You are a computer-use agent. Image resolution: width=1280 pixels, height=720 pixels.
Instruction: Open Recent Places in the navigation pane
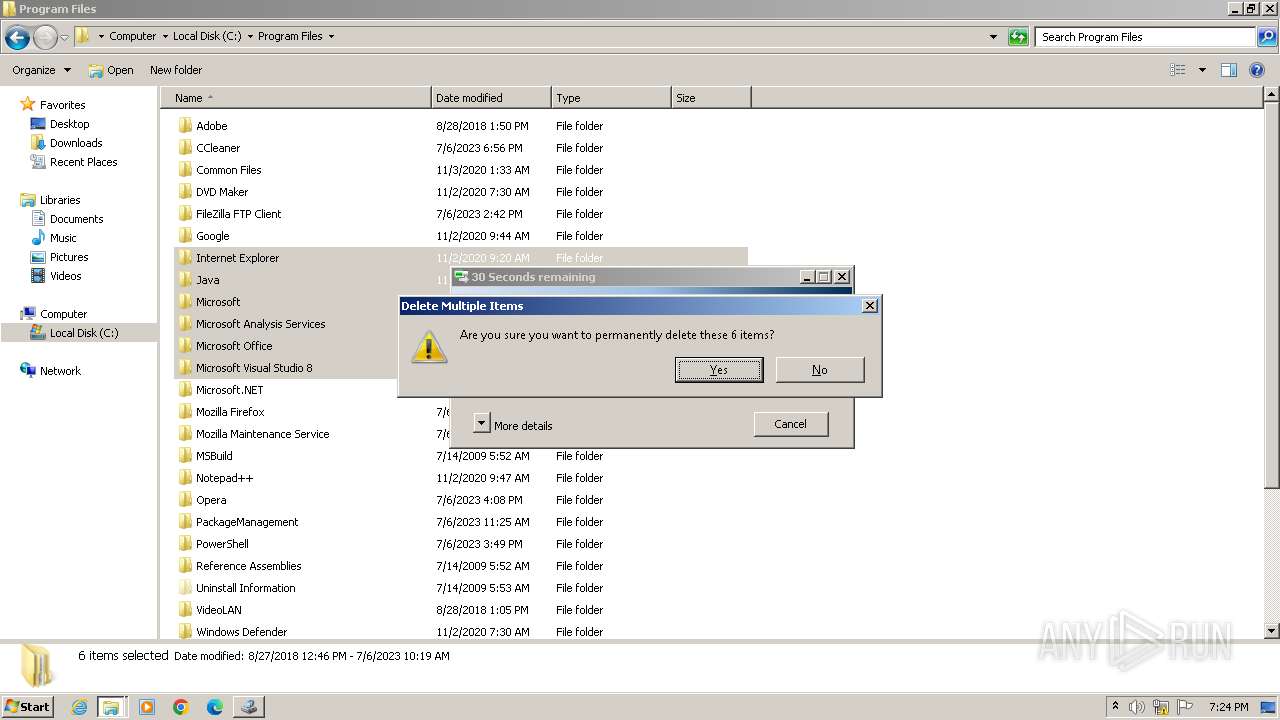point(83,162)
